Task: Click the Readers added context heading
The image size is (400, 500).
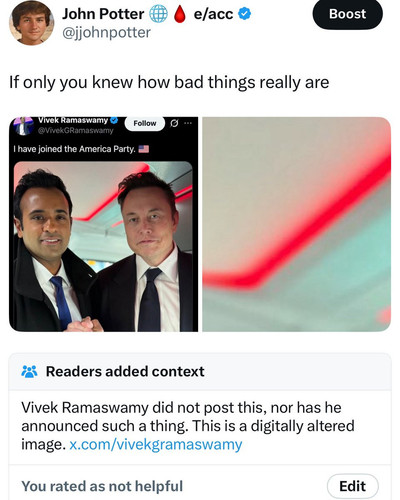Action: tap(125, 371)
